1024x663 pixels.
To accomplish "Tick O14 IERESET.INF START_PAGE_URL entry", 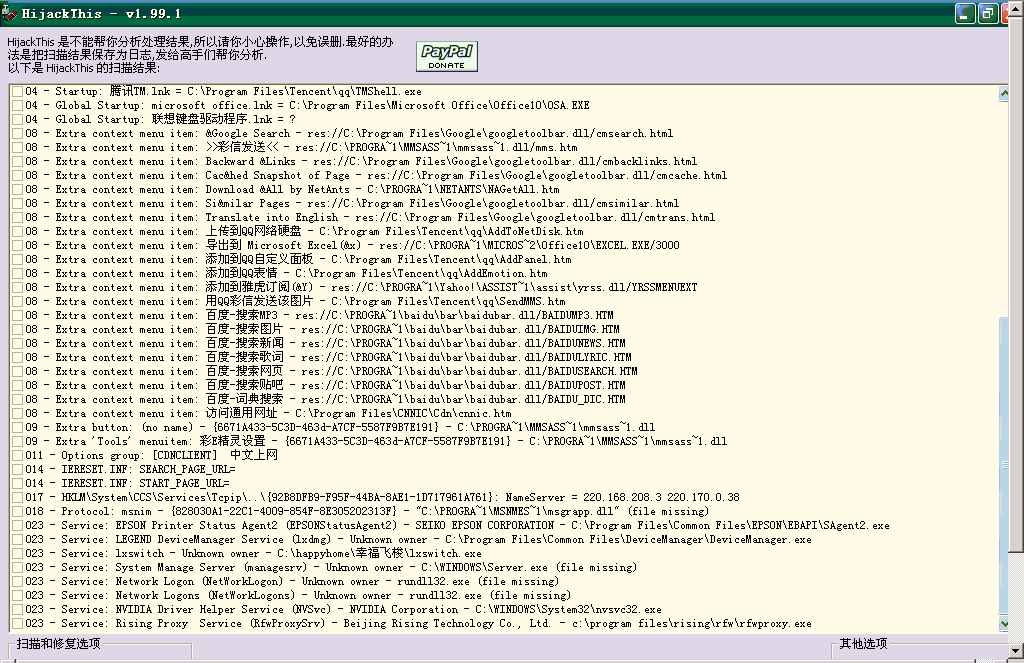I will pyautogui.click(x=18, y=483).
